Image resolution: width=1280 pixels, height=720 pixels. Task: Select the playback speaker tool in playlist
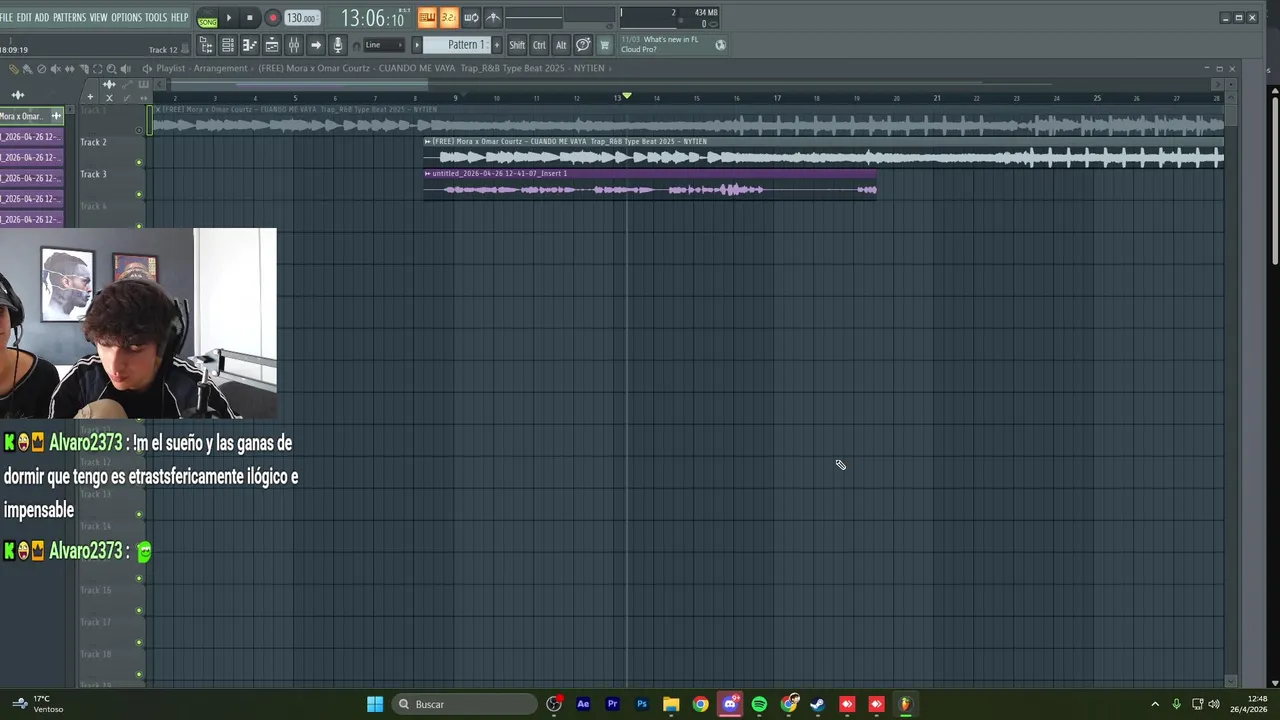[125, 69]
